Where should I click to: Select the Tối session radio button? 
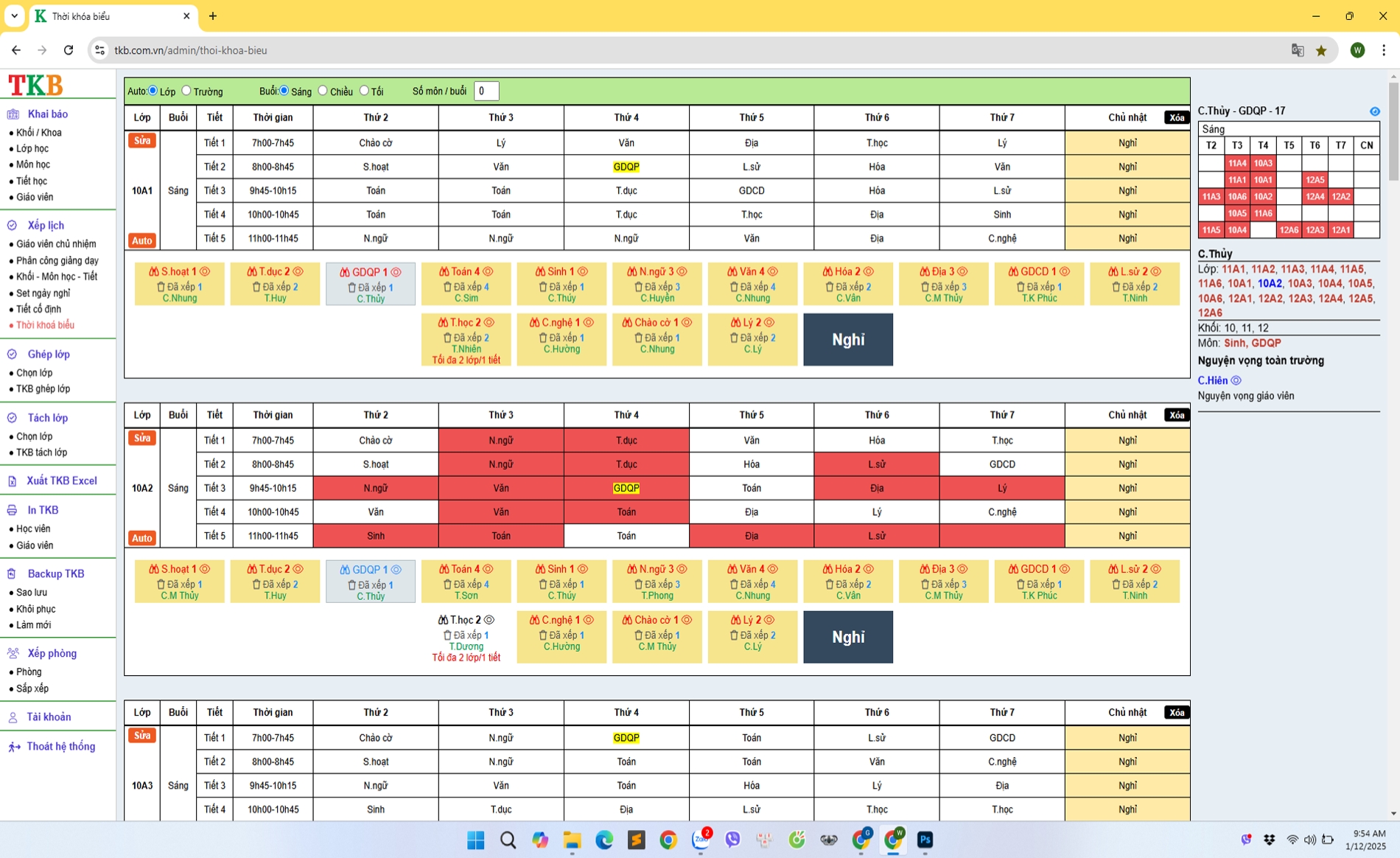pyautogui.click(x=364, y=91)
